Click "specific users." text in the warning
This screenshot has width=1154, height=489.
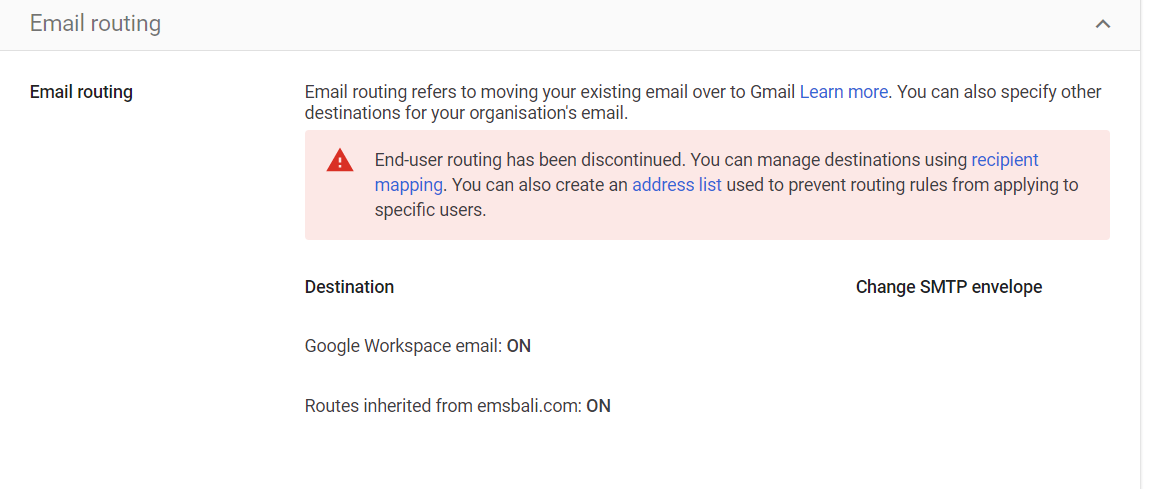point(430,211)
